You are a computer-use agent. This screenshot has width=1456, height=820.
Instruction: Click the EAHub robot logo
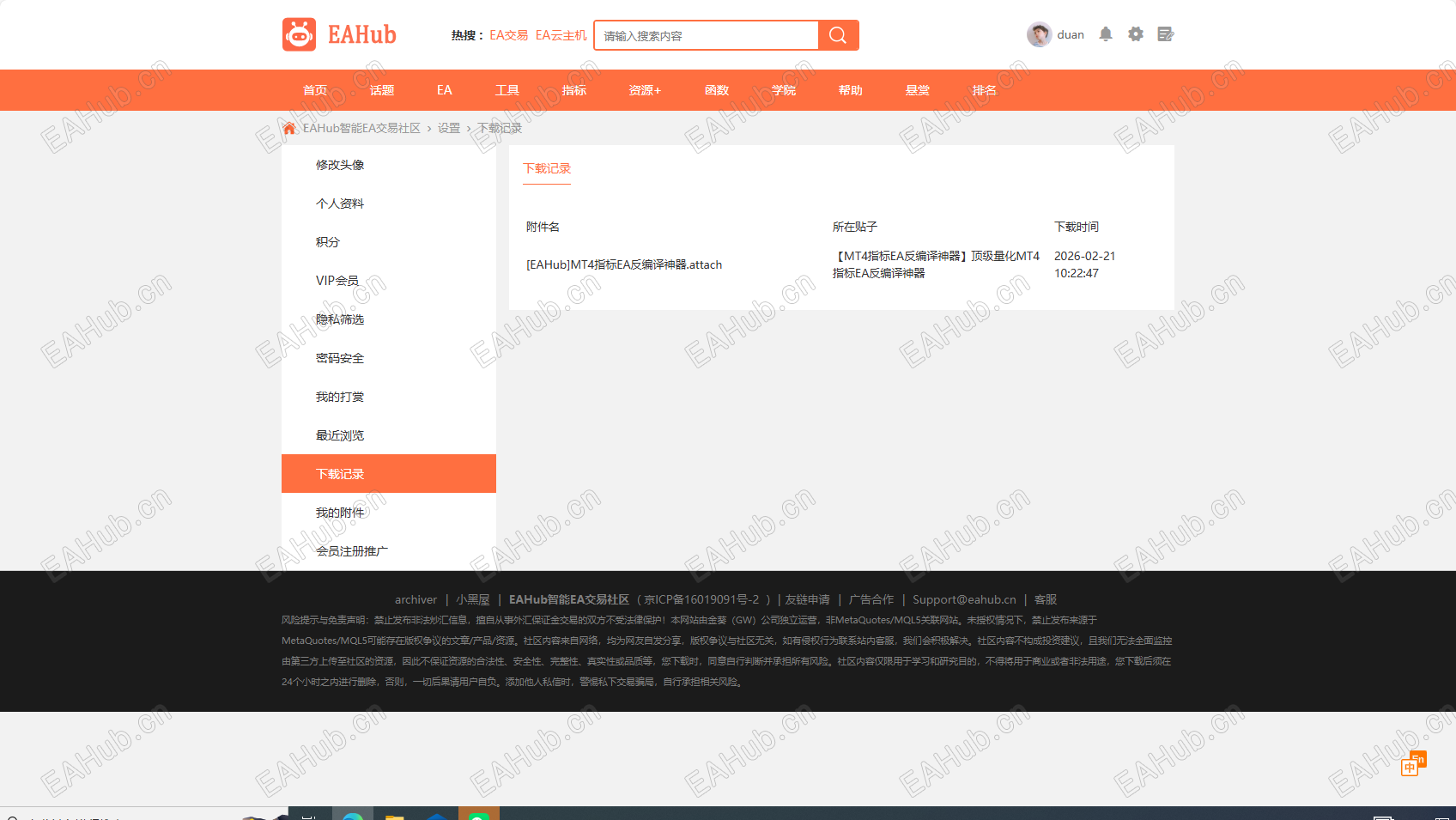(x=299, y=34)
